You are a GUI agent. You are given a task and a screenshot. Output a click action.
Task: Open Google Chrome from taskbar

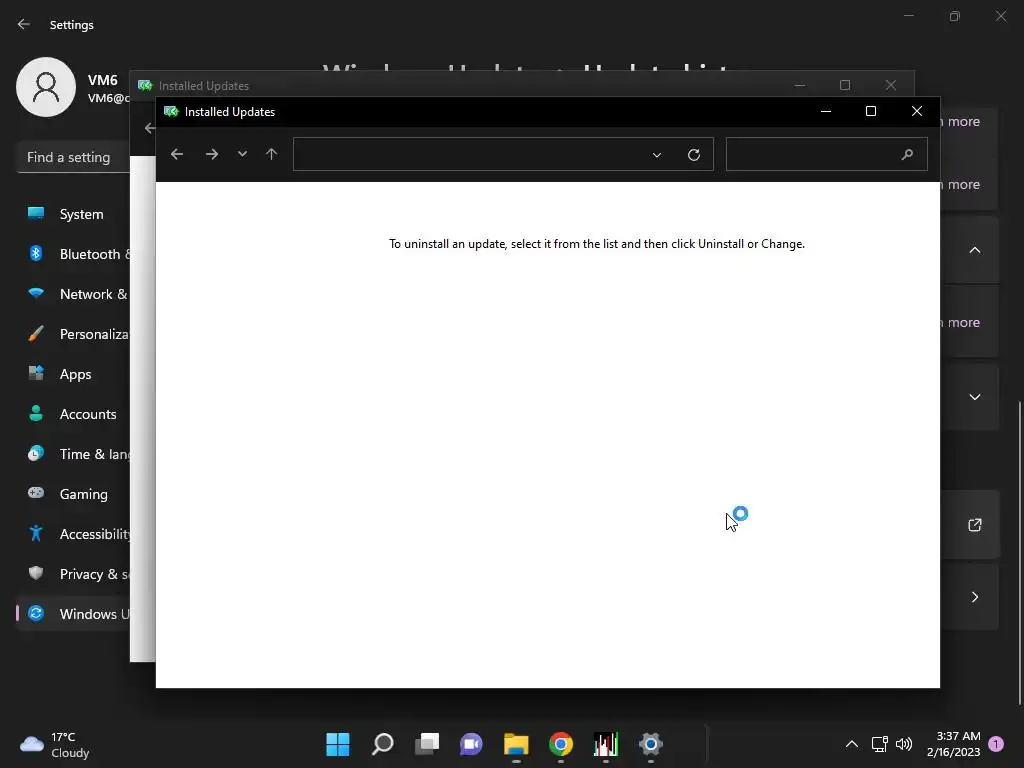tap(561, 744)
